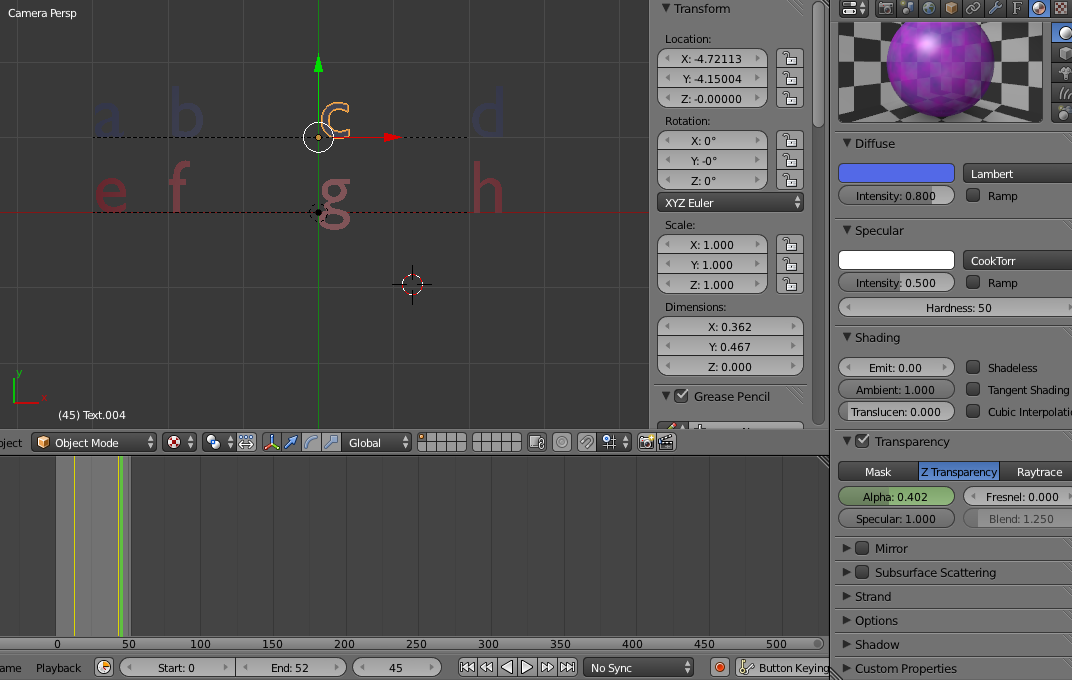The width and height of the screenshot is (1072, 680).
Task: Click play animation forward button
Action: click(x=526, y=668)
